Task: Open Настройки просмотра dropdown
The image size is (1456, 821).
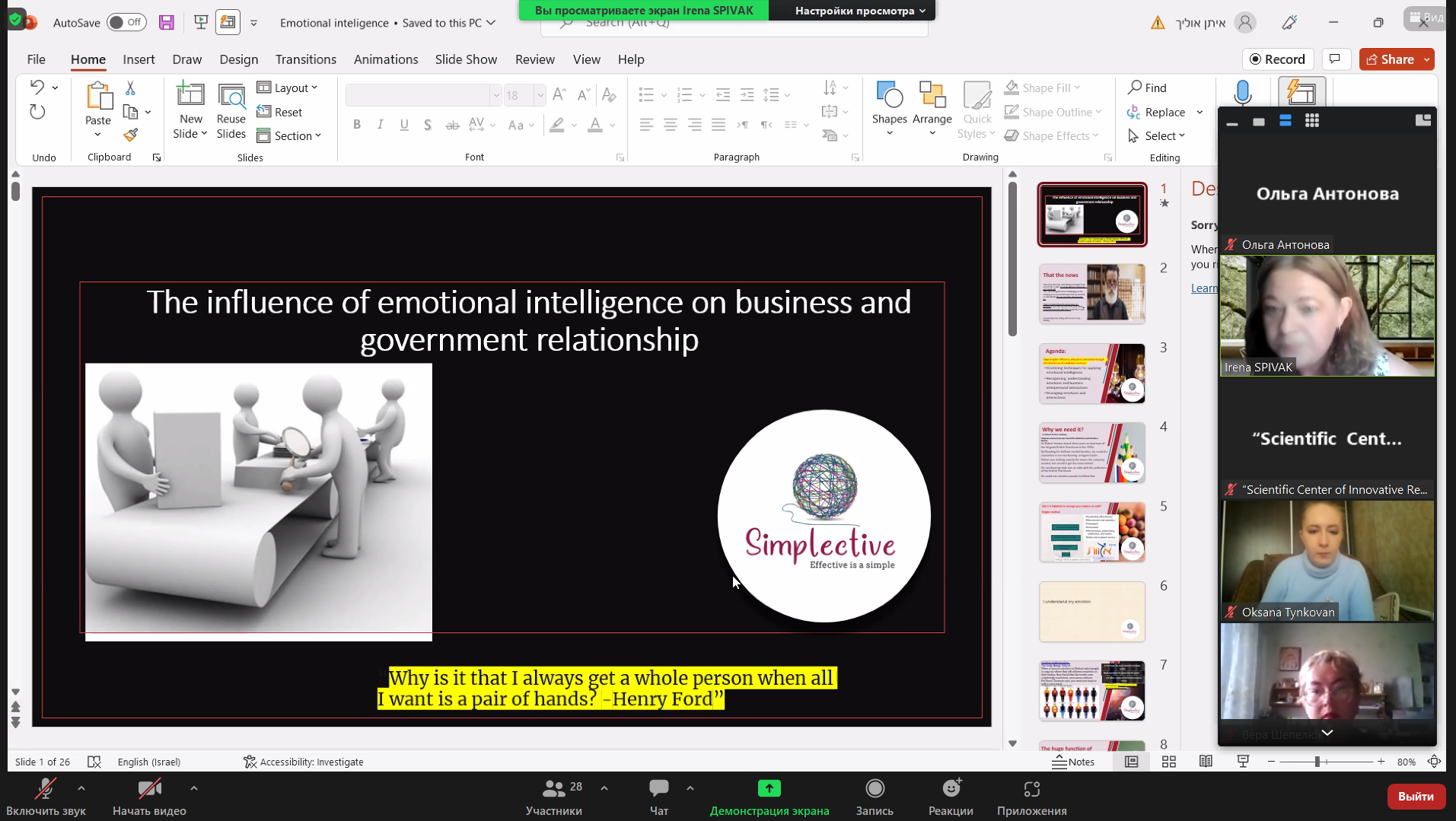Action: pos(860,11)
